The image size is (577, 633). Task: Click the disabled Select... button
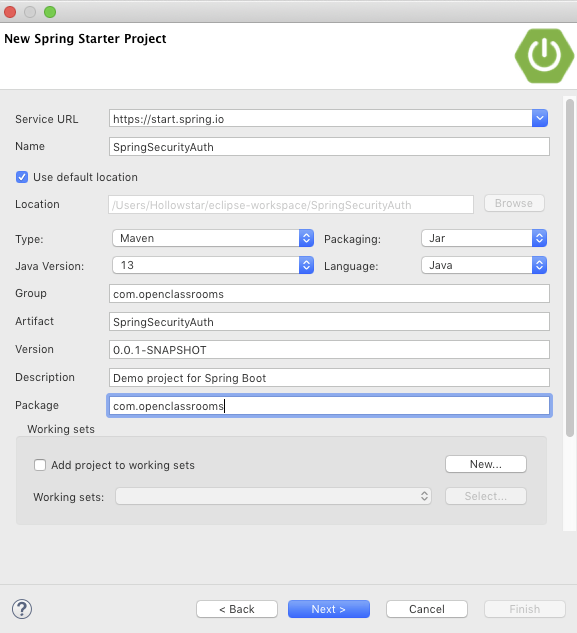click(x=486, y=496)
